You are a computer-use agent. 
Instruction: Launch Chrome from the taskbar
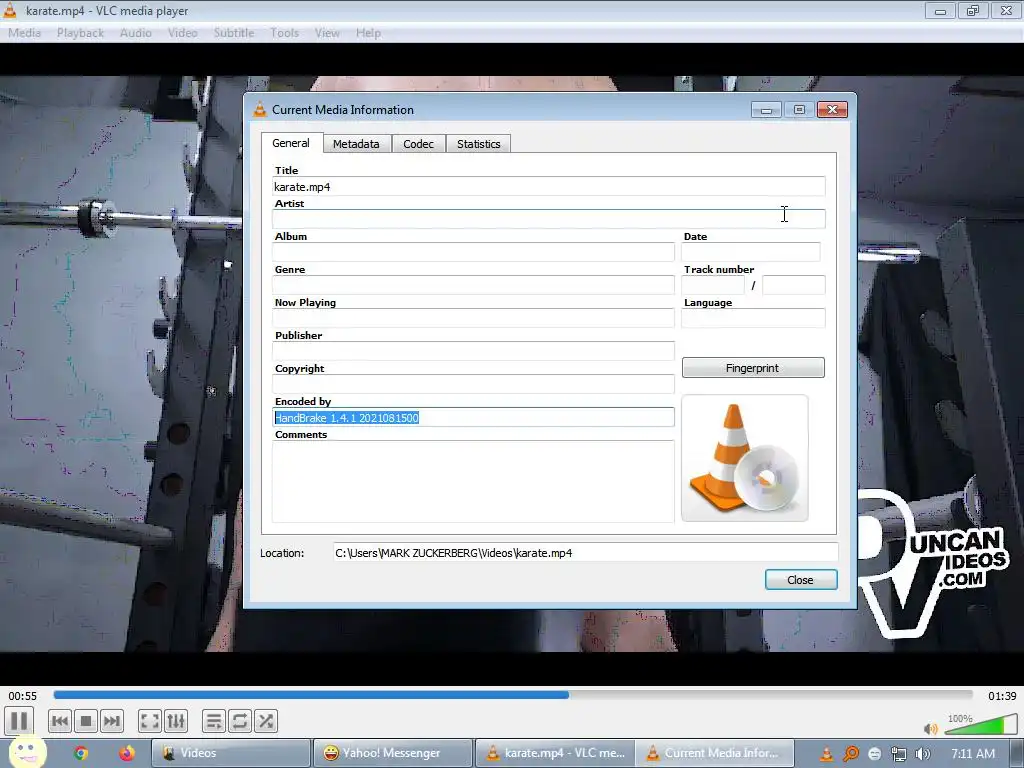[x=81, y=753]
